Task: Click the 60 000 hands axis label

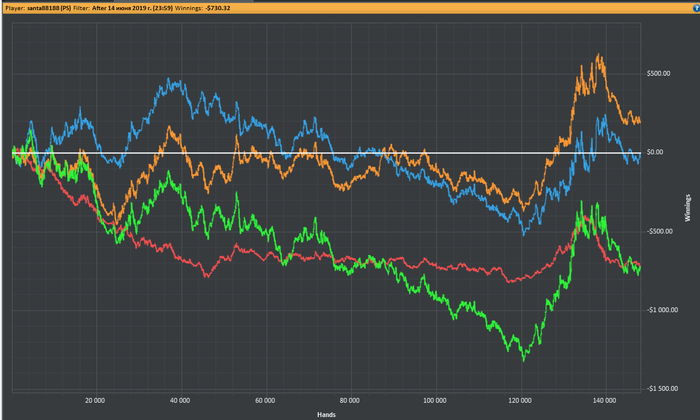Action: [x=265, y=400]
